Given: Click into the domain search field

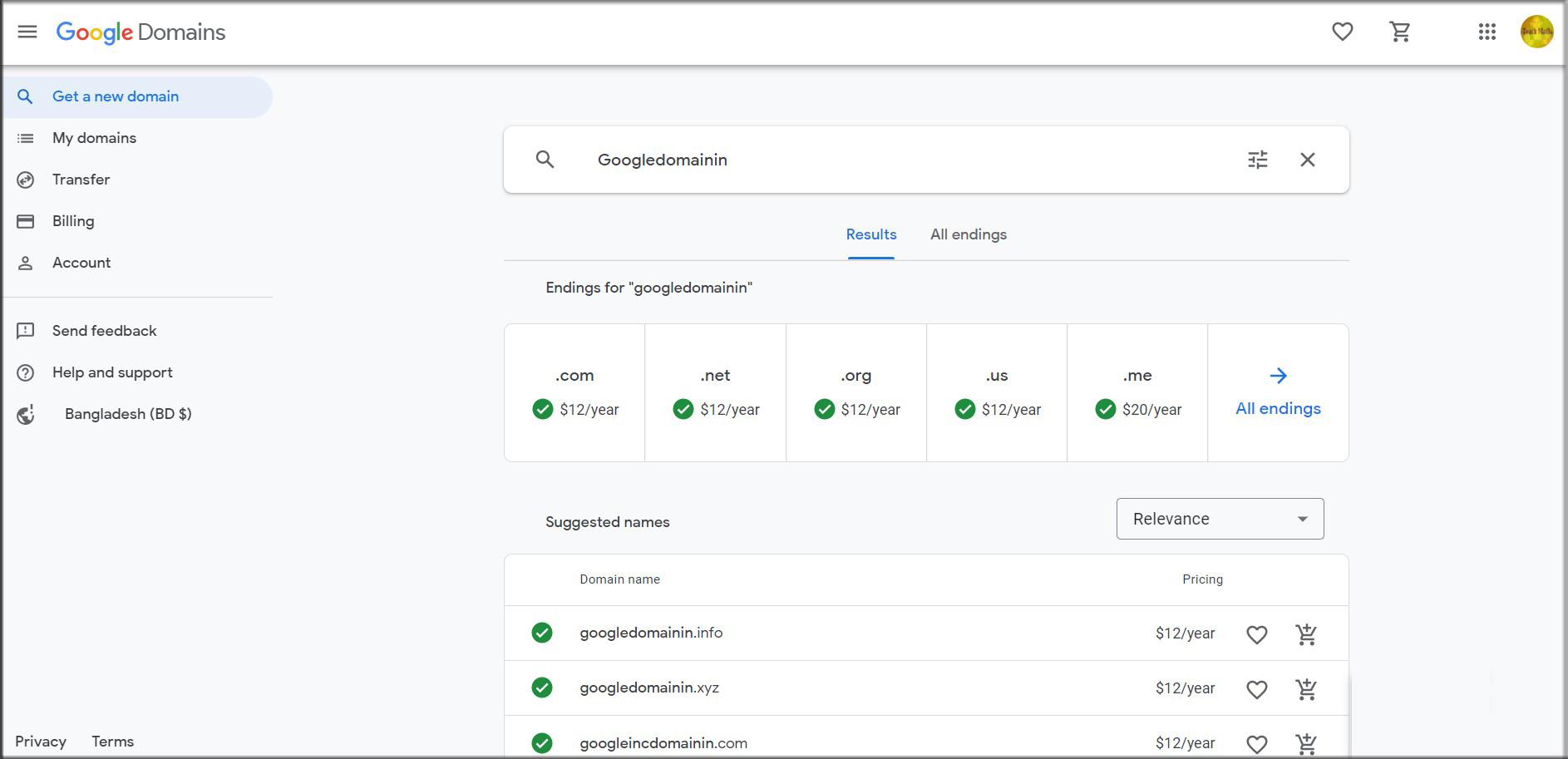Looking at the screenshot, I should (x=898, y=160).
